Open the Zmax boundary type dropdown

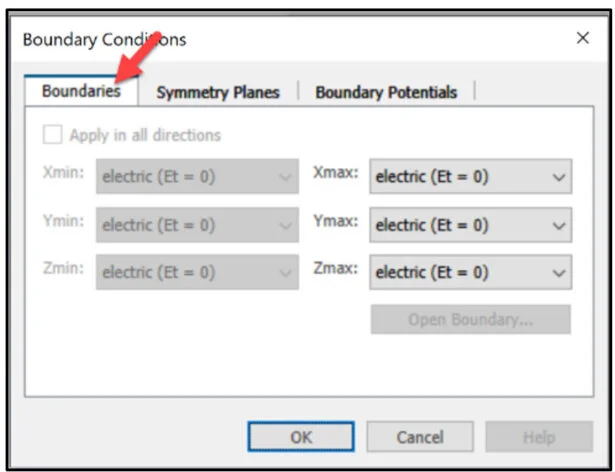point(470,271)
